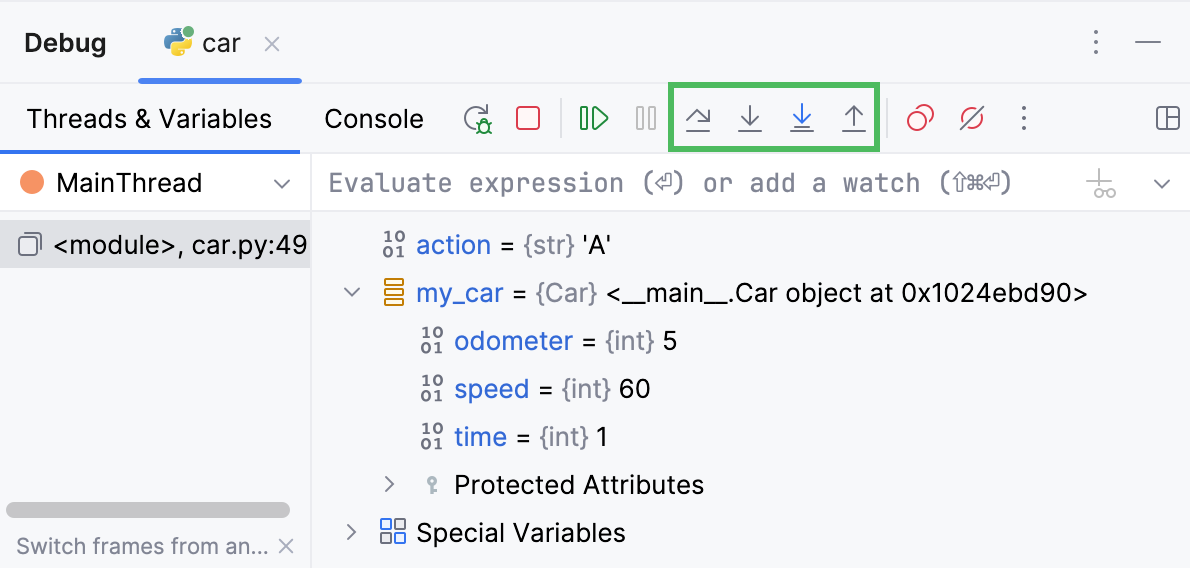Click the Rerun debug session icon

pos(477,119)
